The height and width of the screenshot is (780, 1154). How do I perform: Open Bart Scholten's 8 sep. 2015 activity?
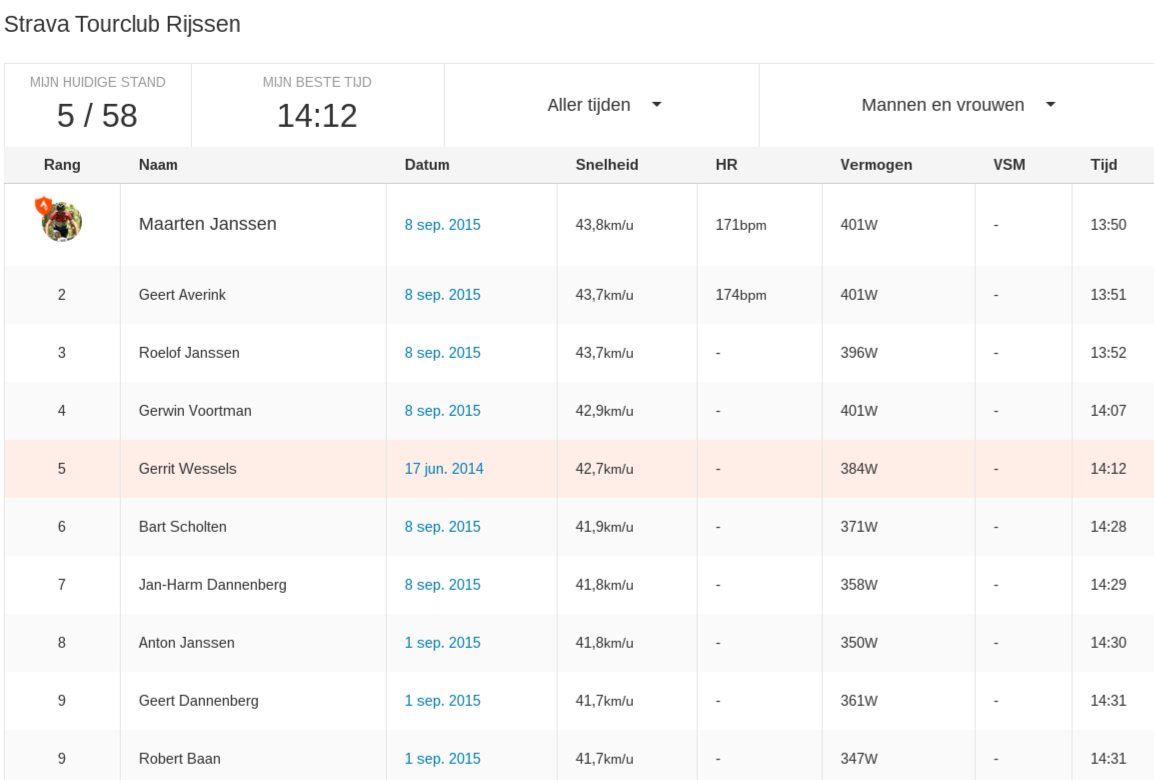pyautogui.click(x=442, y=527)
